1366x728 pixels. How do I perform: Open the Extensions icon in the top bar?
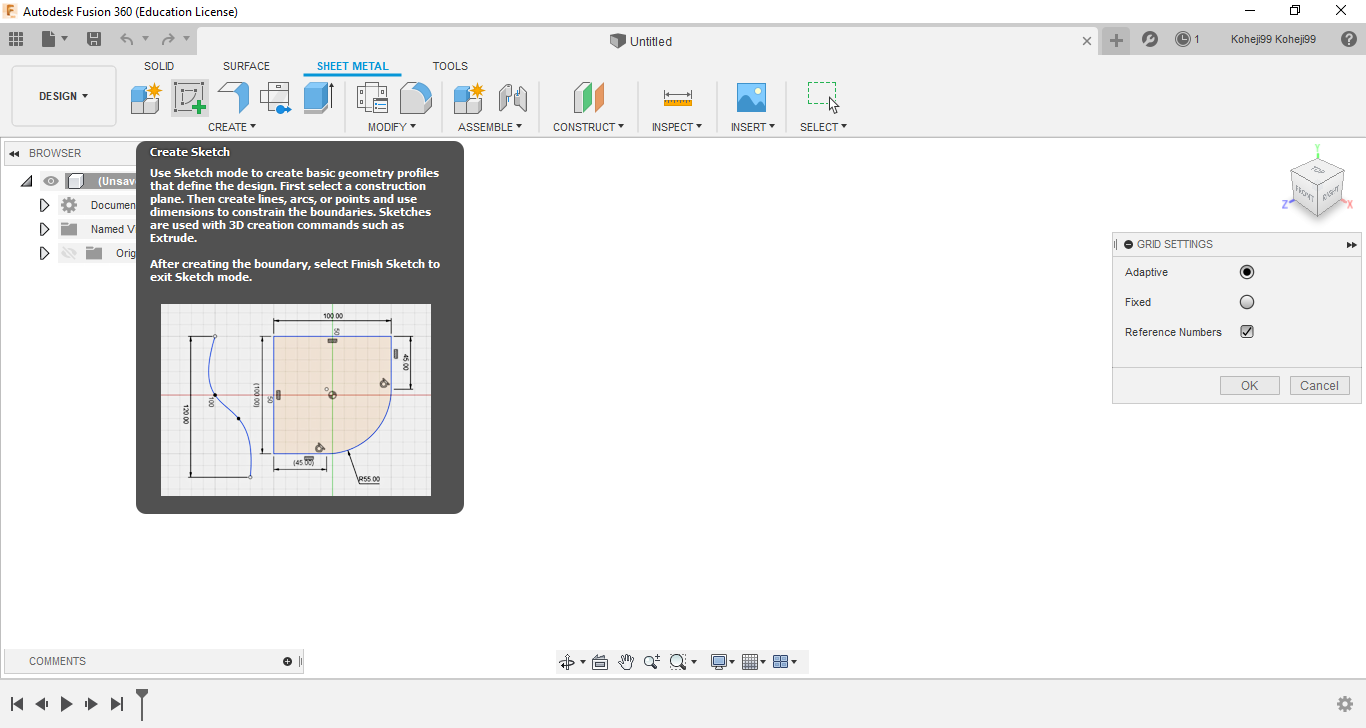pos(1150,39)
